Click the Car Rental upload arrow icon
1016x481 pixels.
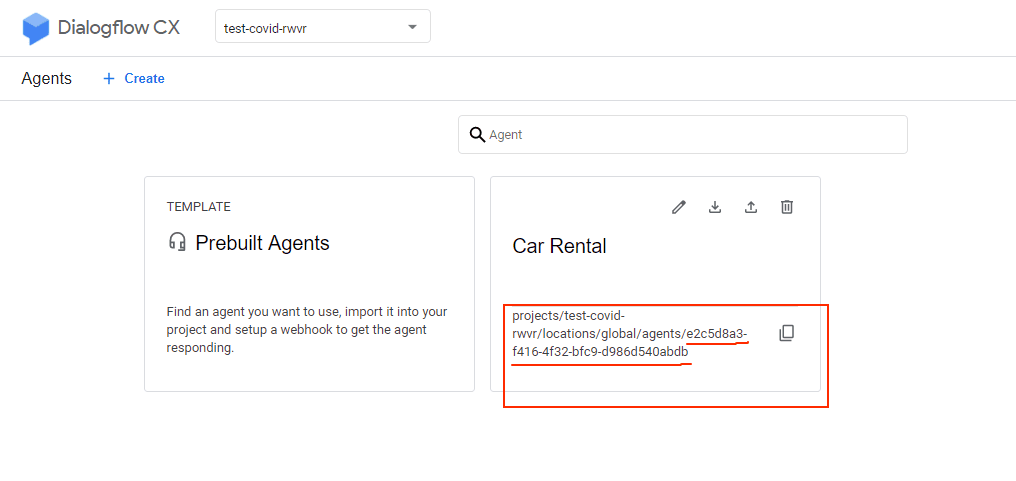coord(750,207)
